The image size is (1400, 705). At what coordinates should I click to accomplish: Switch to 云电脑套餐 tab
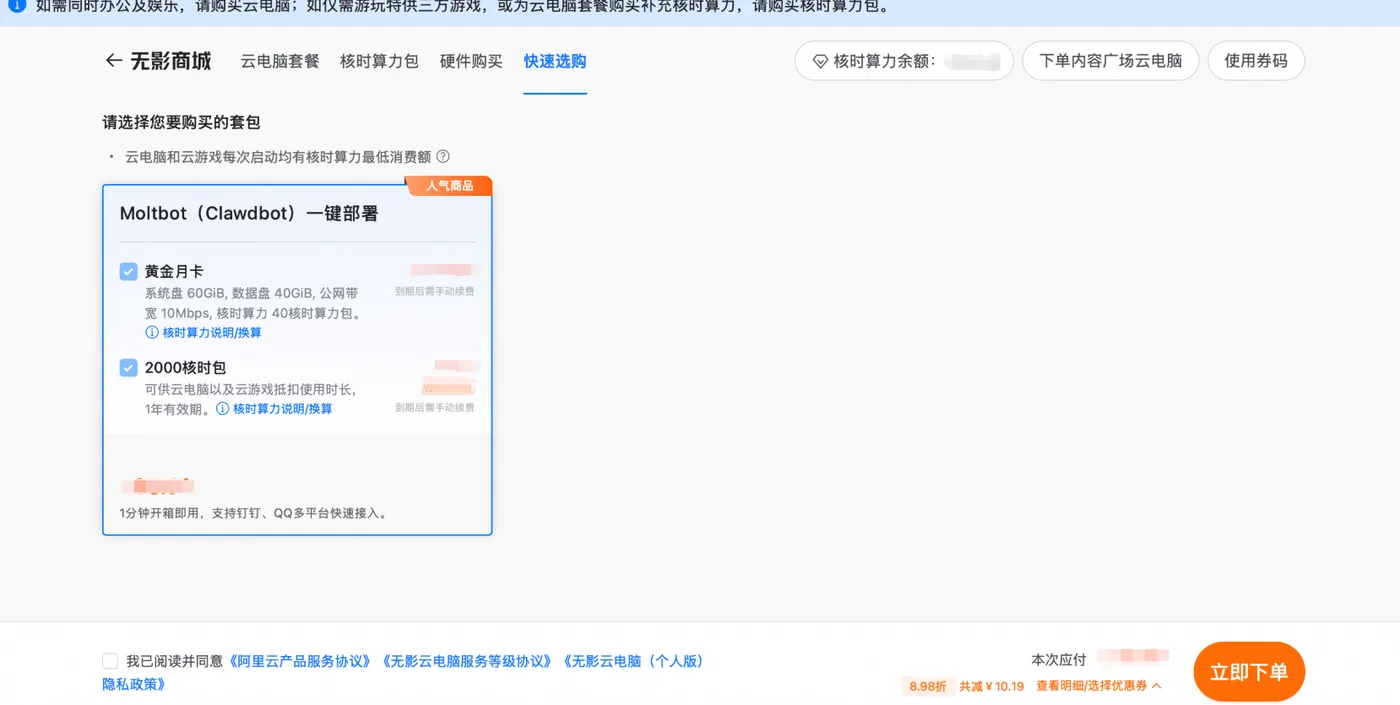coord(280,61)
